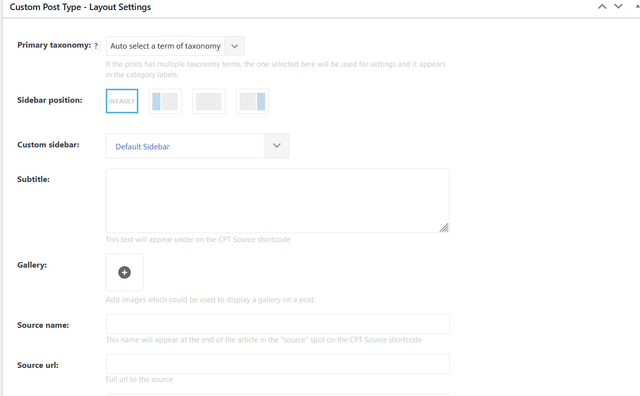Screen dimensions: 640x396
Task: Focus the Source name input field
Action: 278,324
